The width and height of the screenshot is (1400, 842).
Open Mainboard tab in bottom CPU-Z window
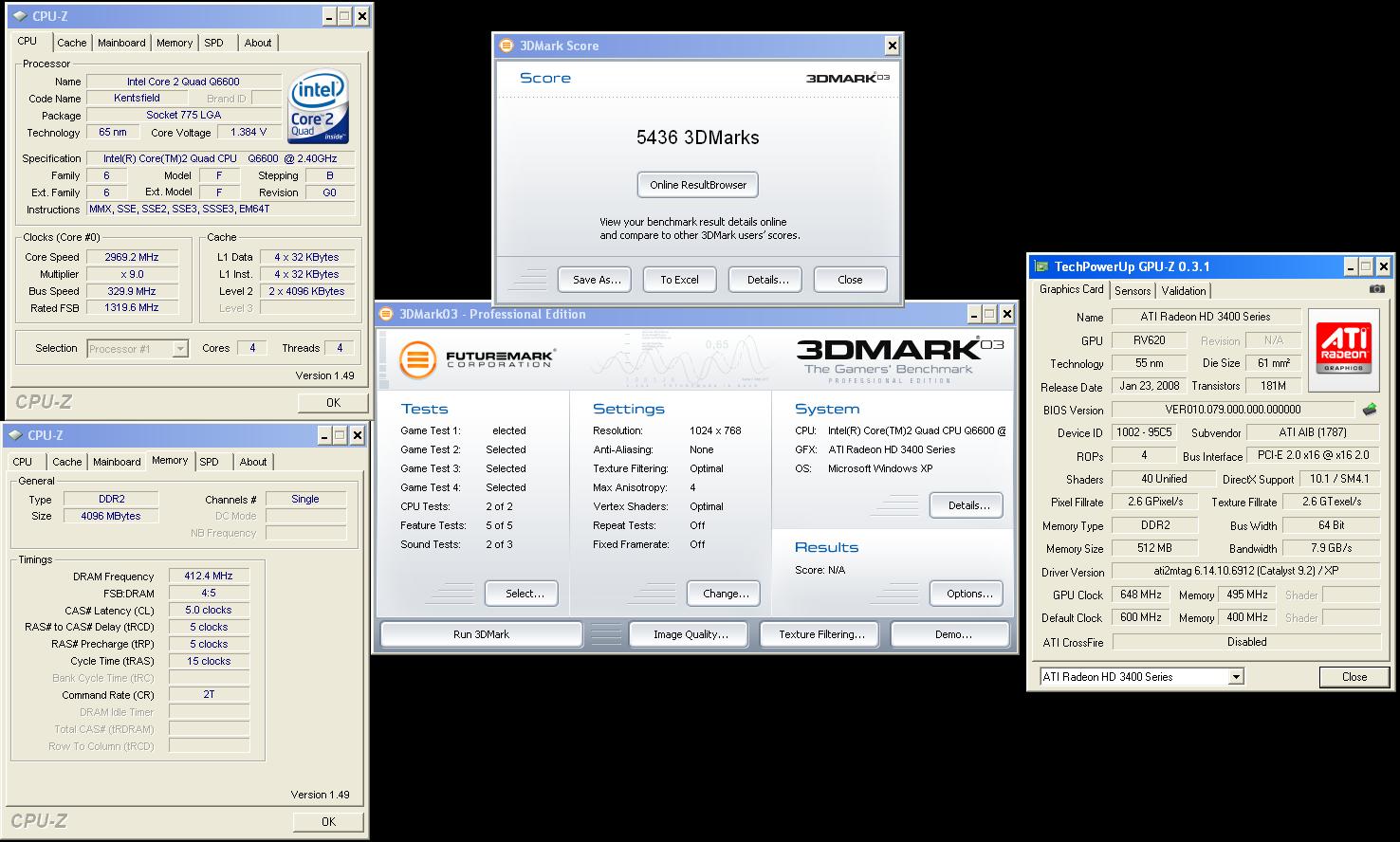point(117,462)
